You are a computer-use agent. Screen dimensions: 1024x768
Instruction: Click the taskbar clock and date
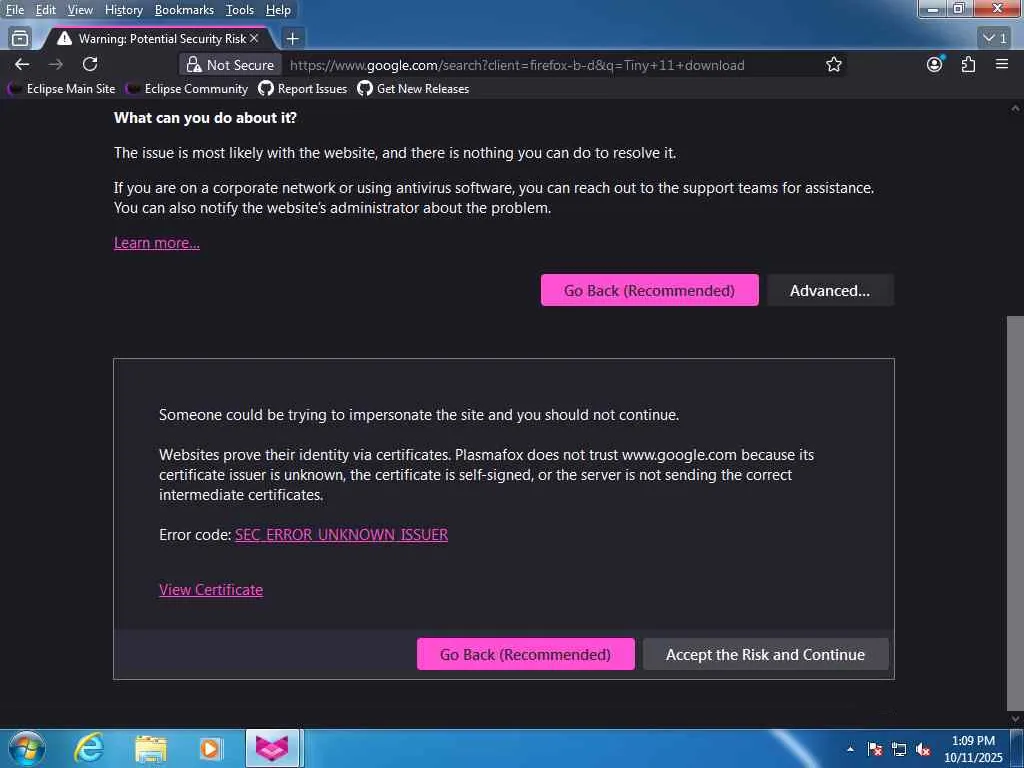[973, 749]
